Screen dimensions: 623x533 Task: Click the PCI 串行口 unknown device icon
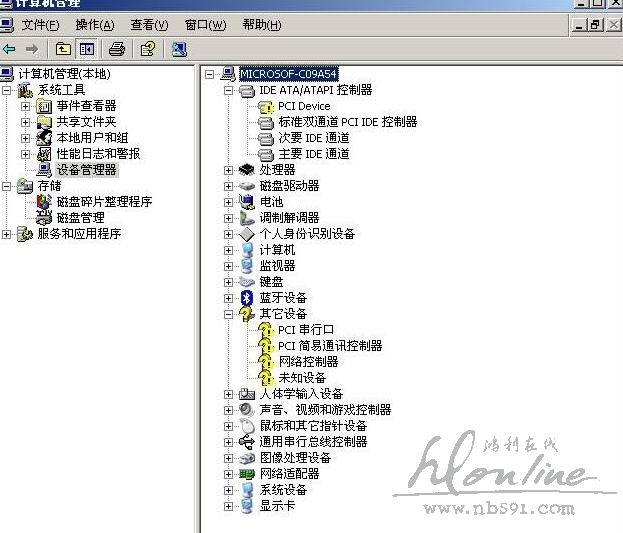tap(266, 330)
